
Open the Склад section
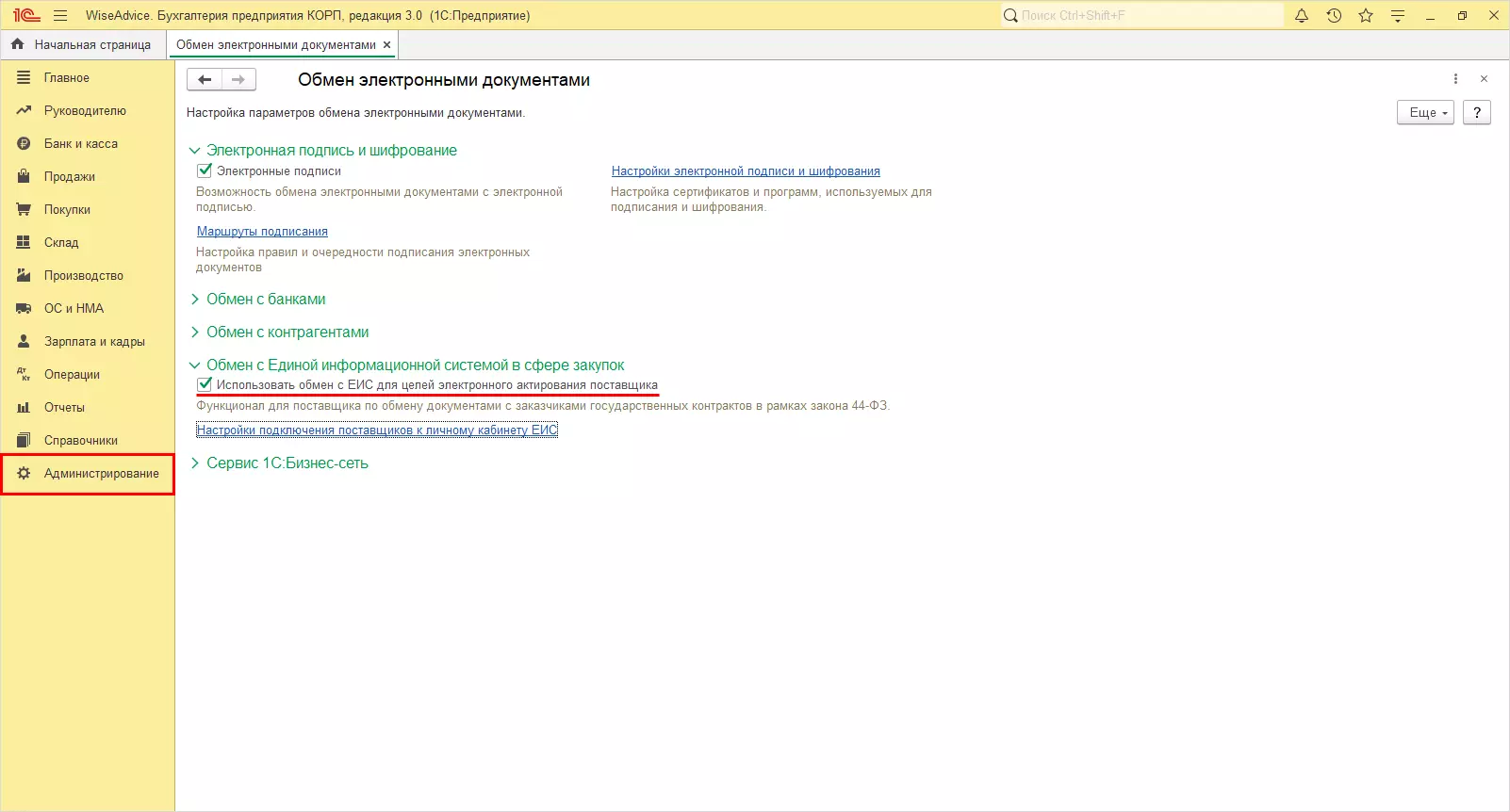click(x=87, y=242)
